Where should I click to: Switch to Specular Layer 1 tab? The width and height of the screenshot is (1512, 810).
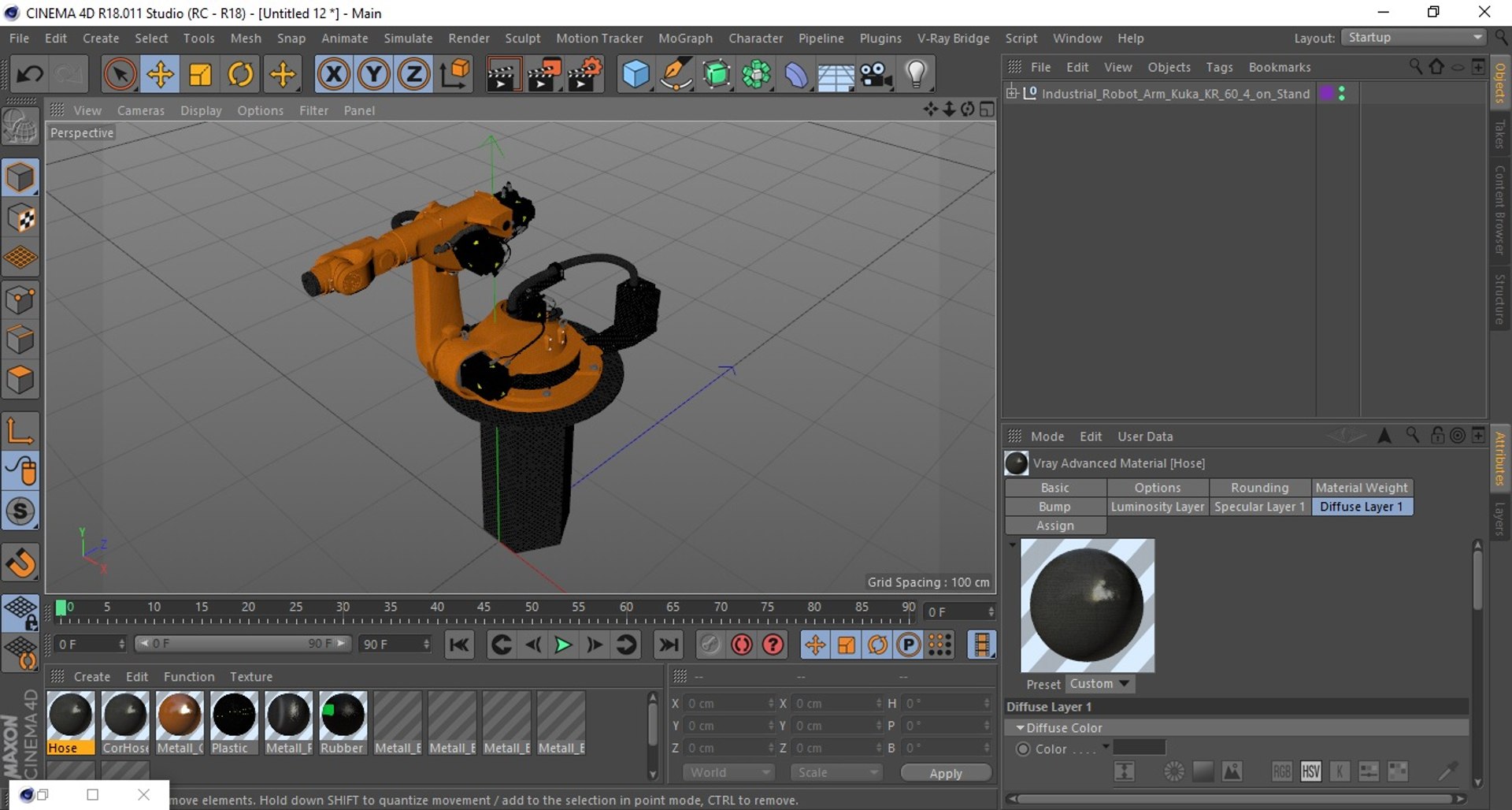(x=1259, y=507)
